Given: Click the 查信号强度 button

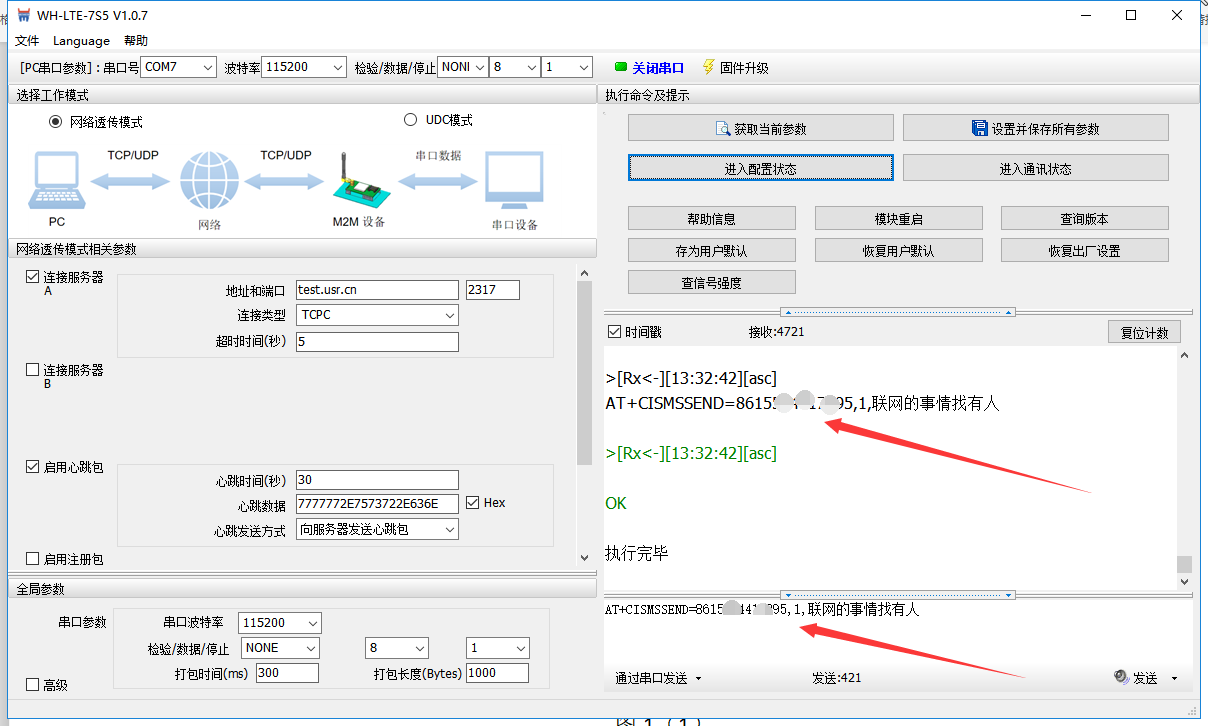Looking at the screenshot, I should 711,283.
